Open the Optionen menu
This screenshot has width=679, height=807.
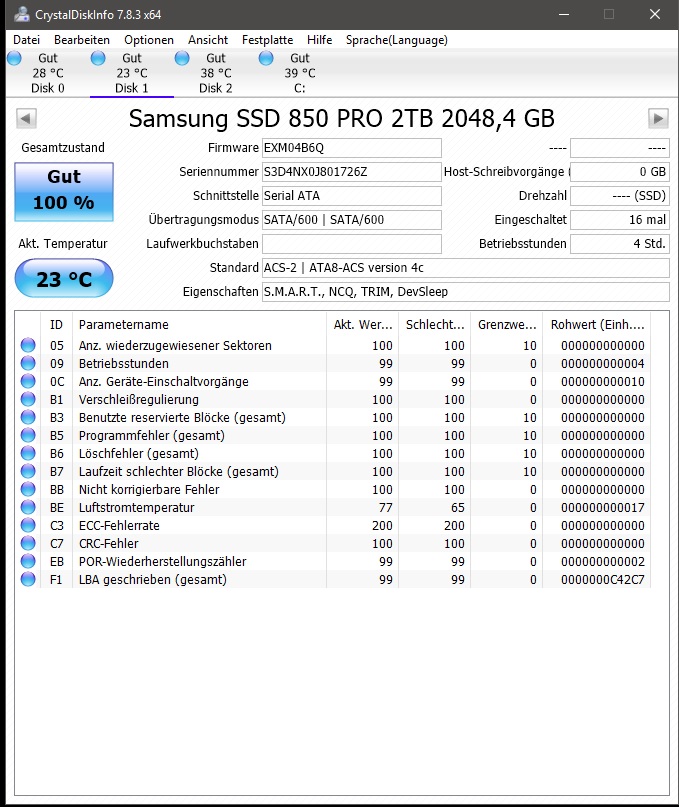pos(149,40)
